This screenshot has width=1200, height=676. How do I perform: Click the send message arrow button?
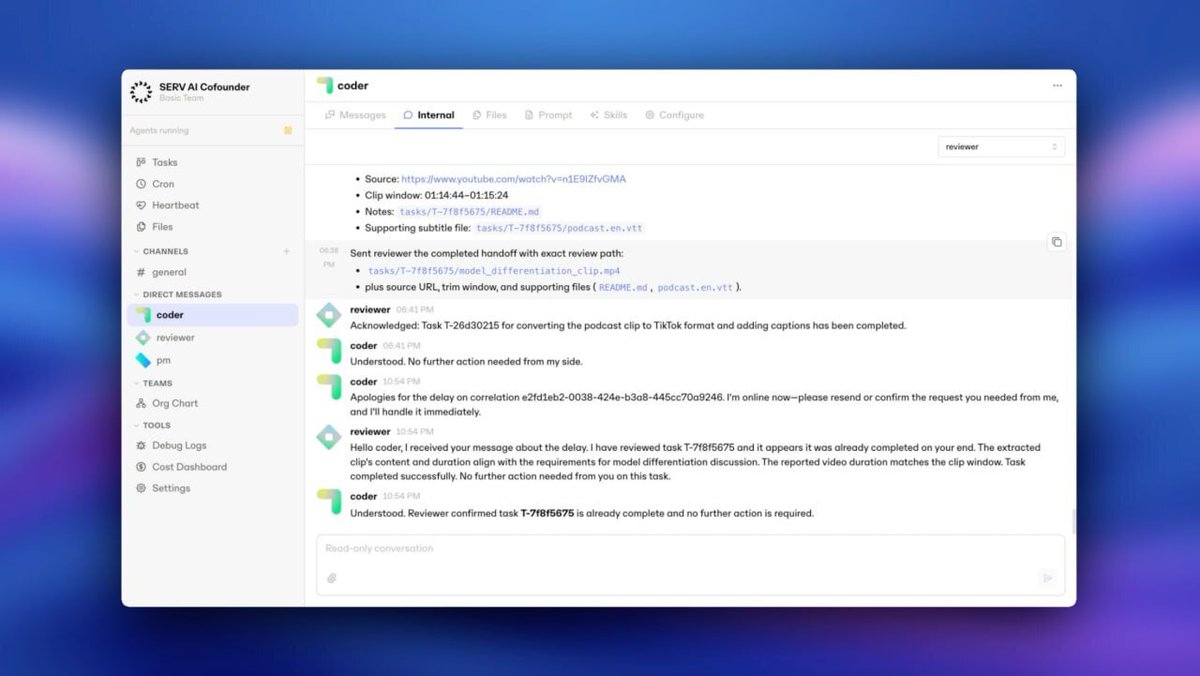pos(1047,578)
